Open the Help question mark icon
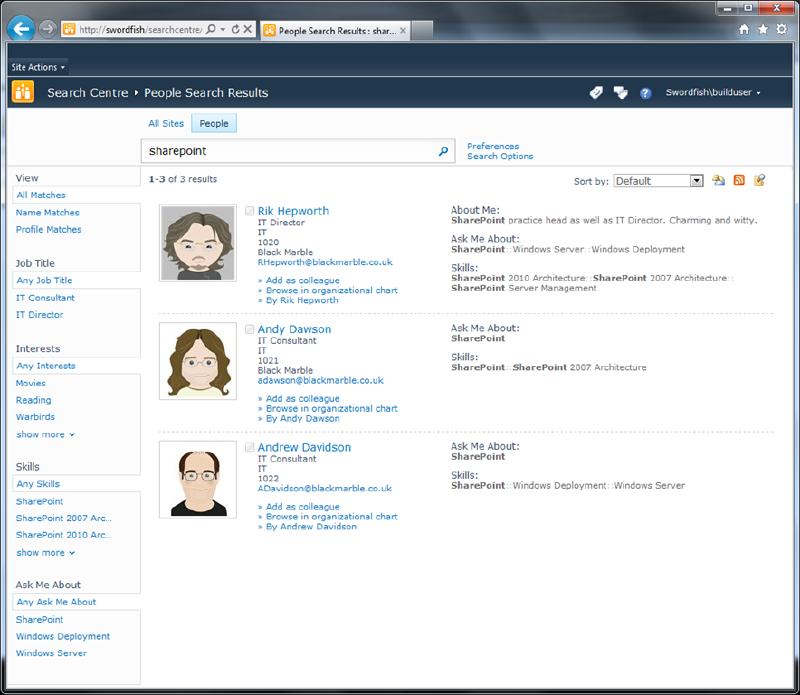This screenshot has width=800, height=695. click(x=645, y=93)
